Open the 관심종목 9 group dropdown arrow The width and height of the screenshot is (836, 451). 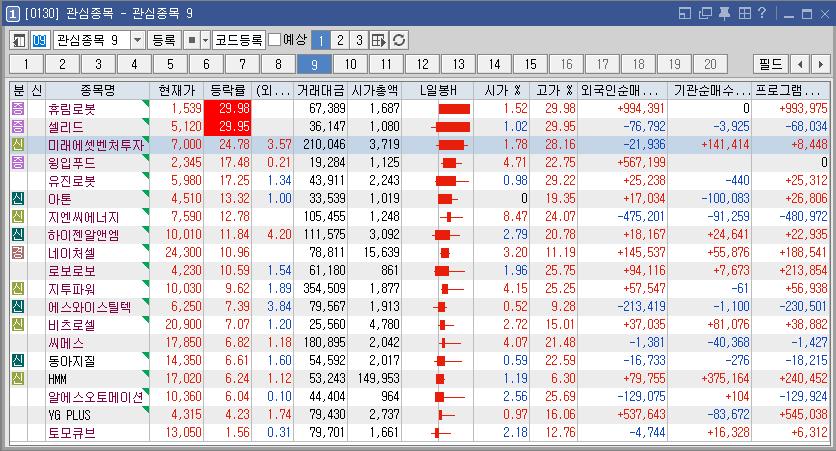click(x=138, y=41)
